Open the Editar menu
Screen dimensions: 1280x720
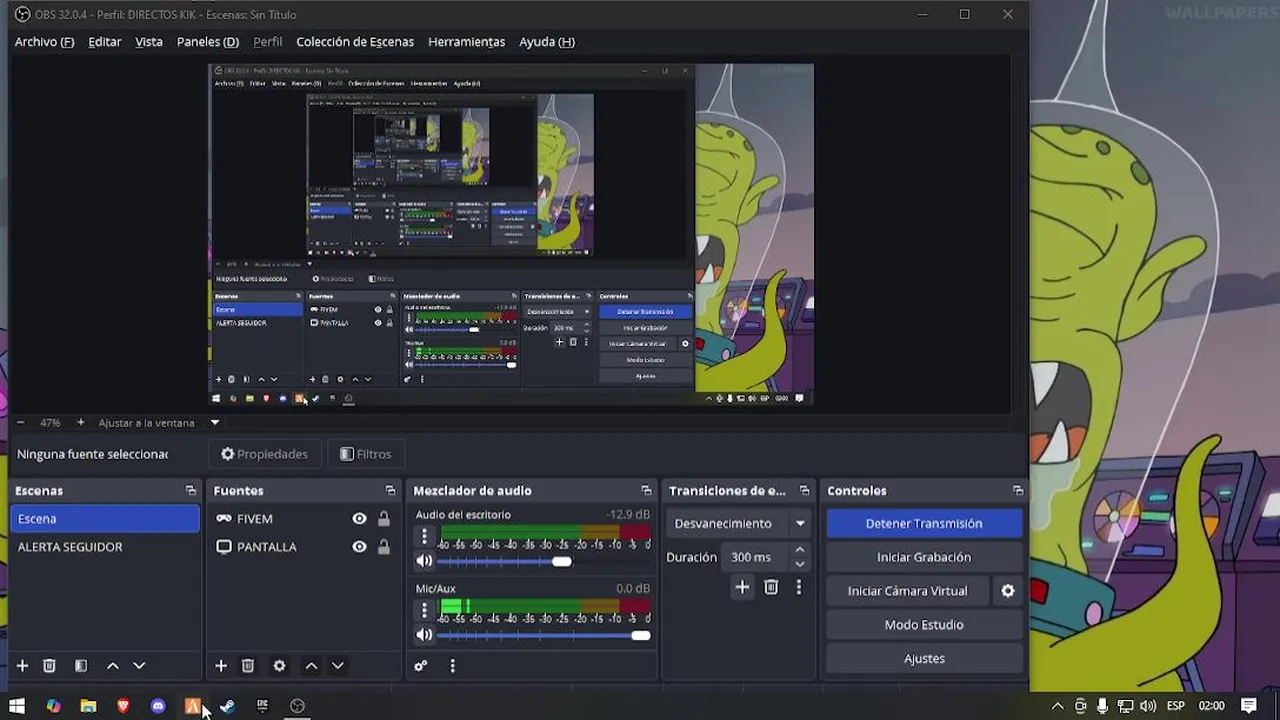point(104,42)
